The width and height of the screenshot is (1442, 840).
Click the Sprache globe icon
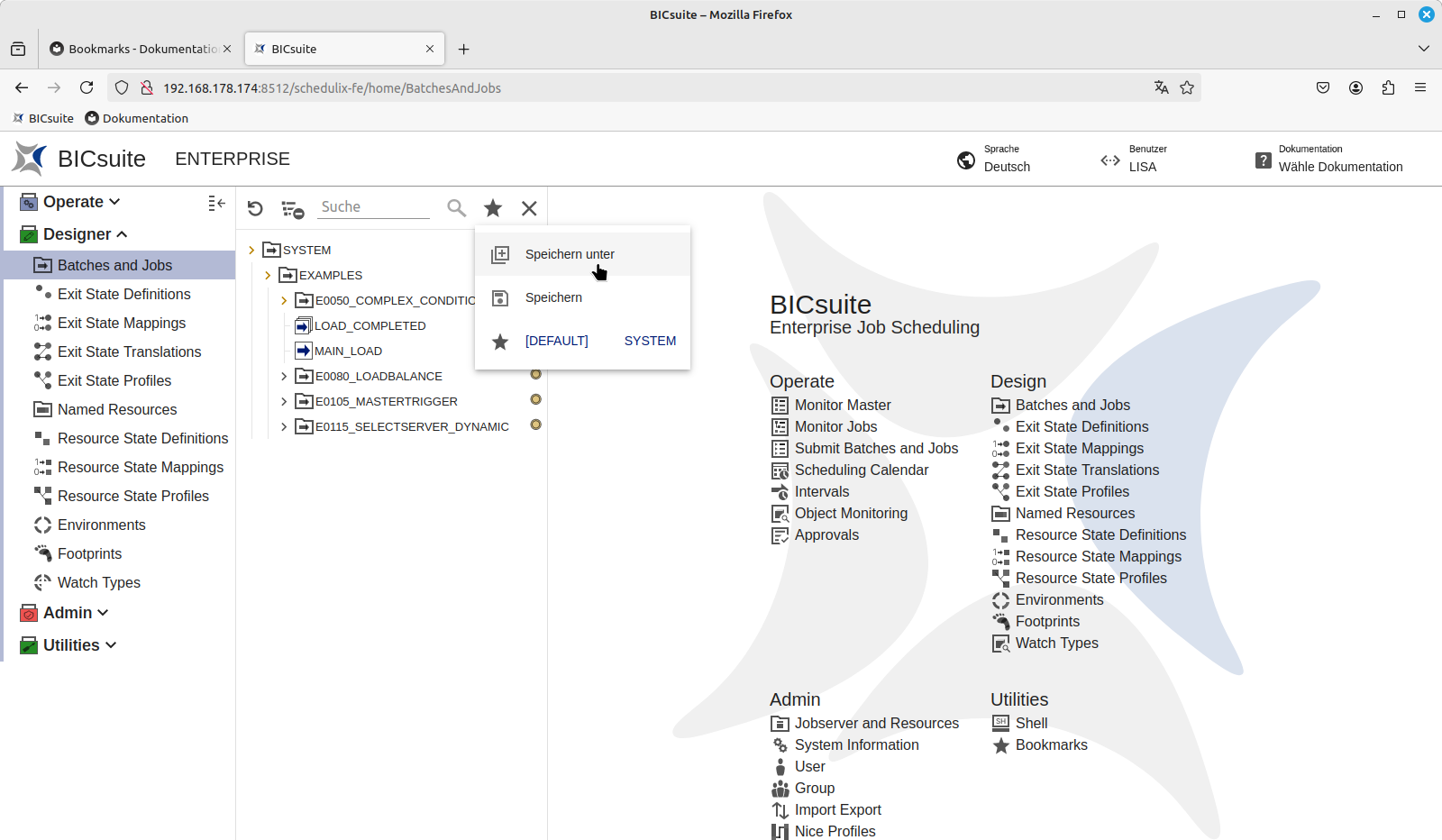coord(966,160)
